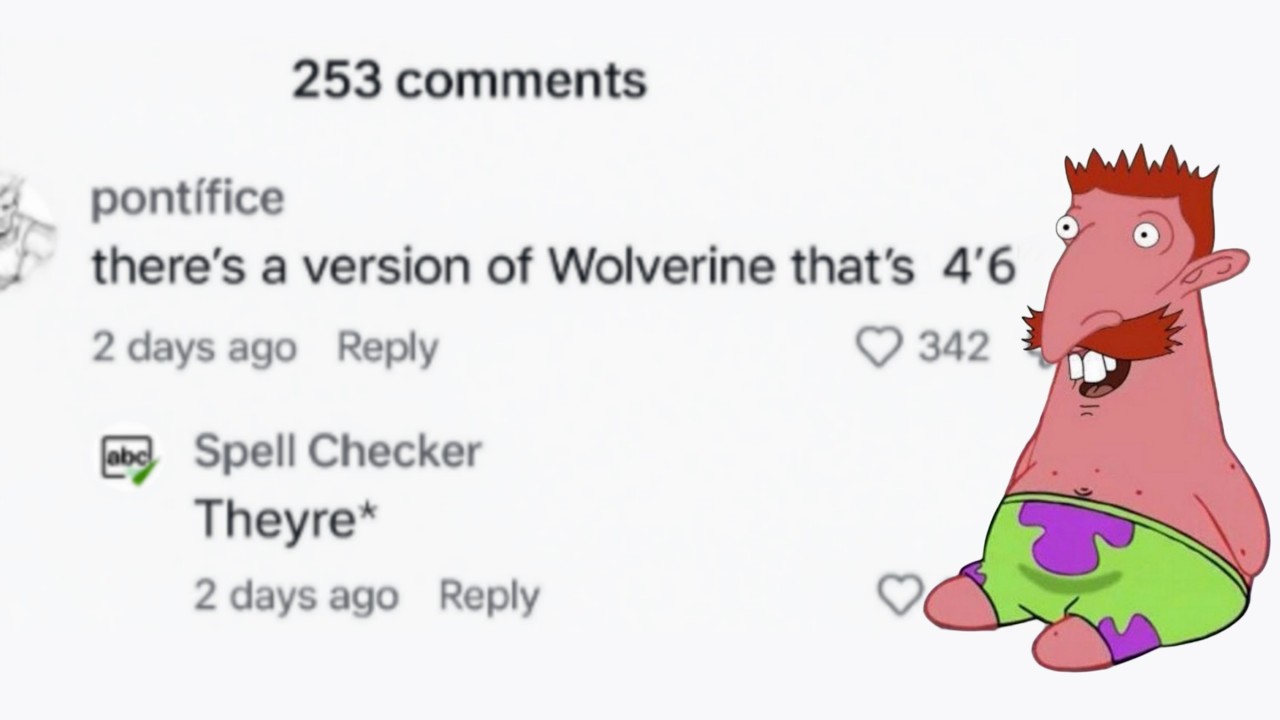Visit the Spell Checker username profile
The image size is (1280, 720).
pyautogui.click(x=337, y=451)
